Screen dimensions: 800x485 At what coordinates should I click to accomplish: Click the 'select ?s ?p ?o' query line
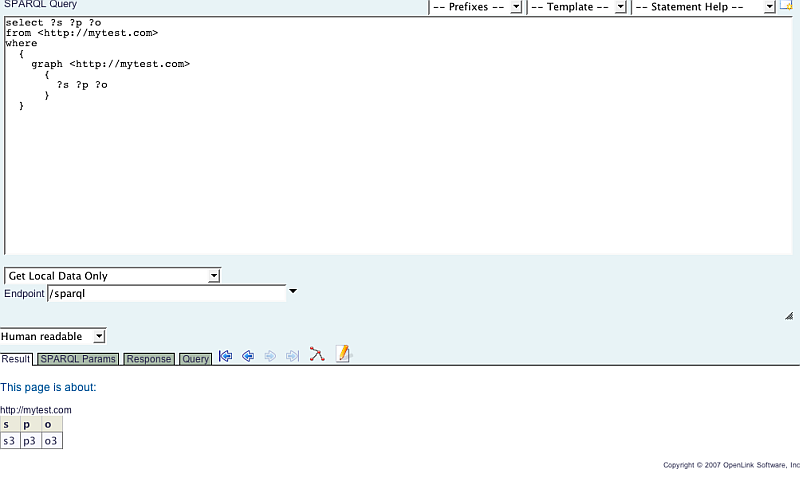tap(54, 23)
